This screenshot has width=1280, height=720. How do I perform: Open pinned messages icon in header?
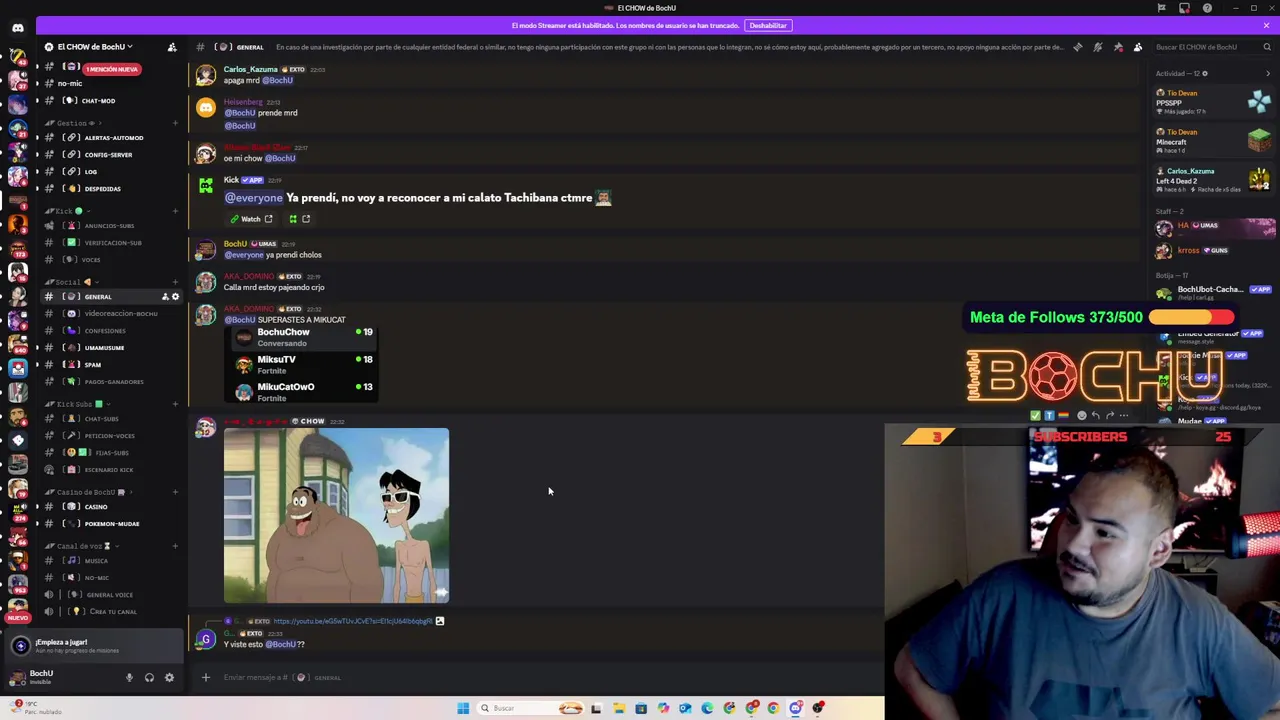[1118, 47]
